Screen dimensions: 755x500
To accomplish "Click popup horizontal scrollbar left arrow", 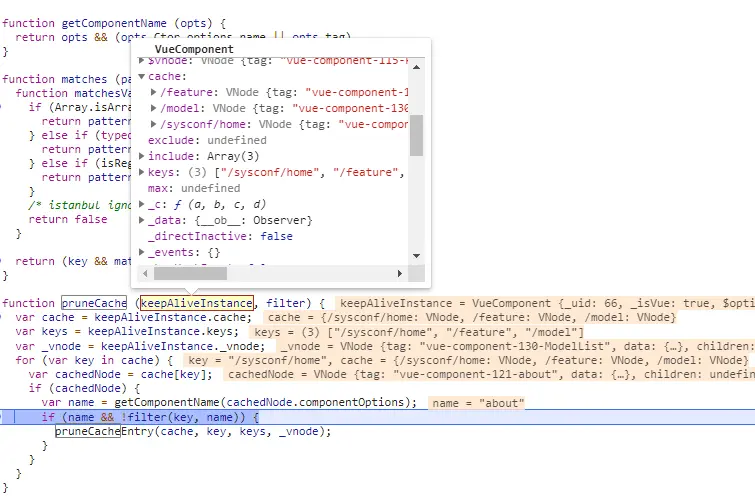I will 145,274.
